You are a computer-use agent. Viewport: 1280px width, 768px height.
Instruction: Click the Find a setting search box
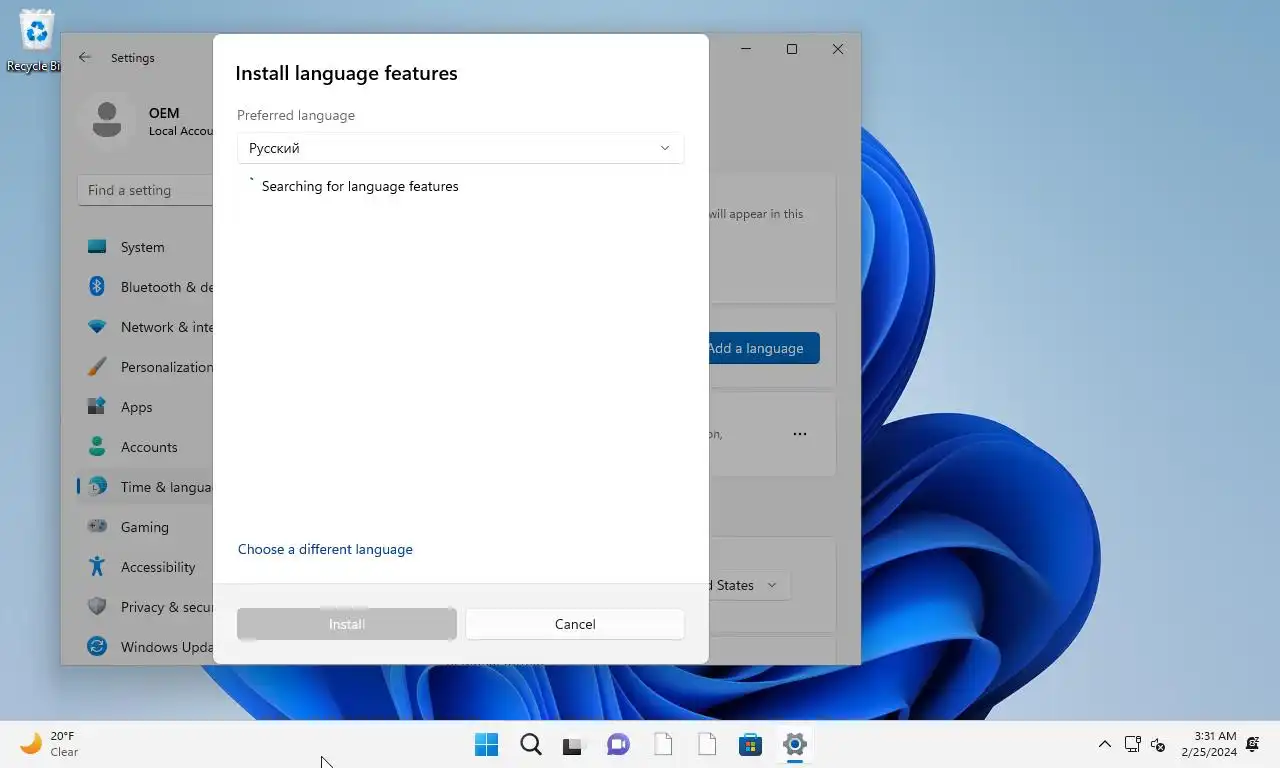[146, 190]
